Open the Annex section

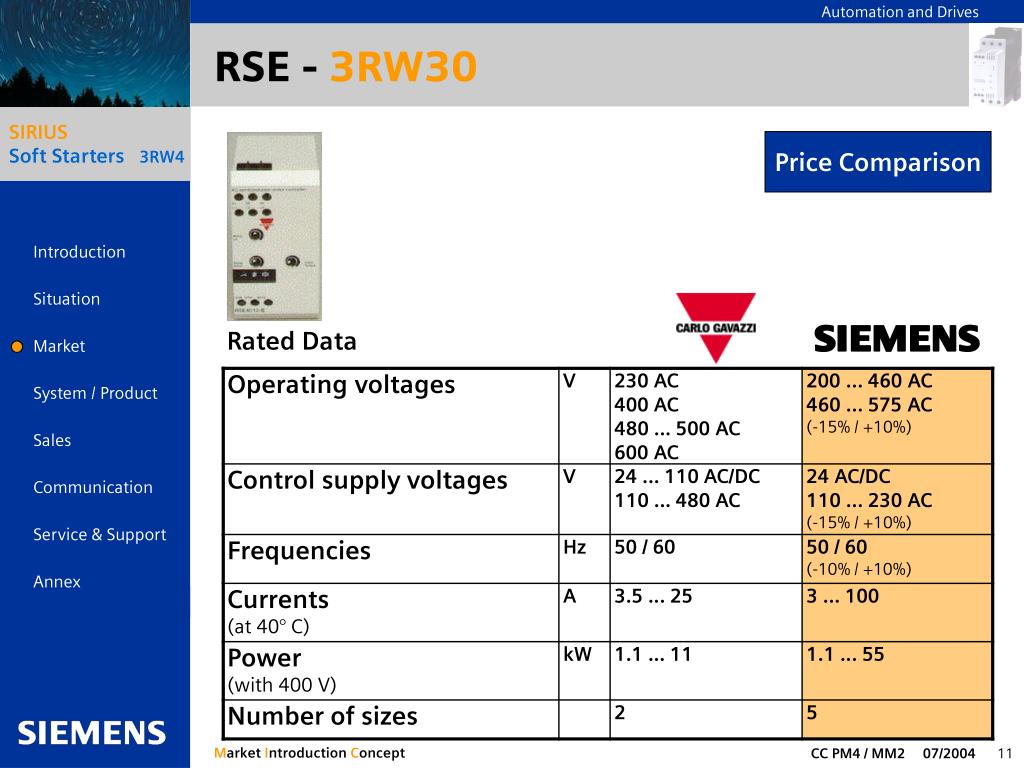(x=57, y=581)
